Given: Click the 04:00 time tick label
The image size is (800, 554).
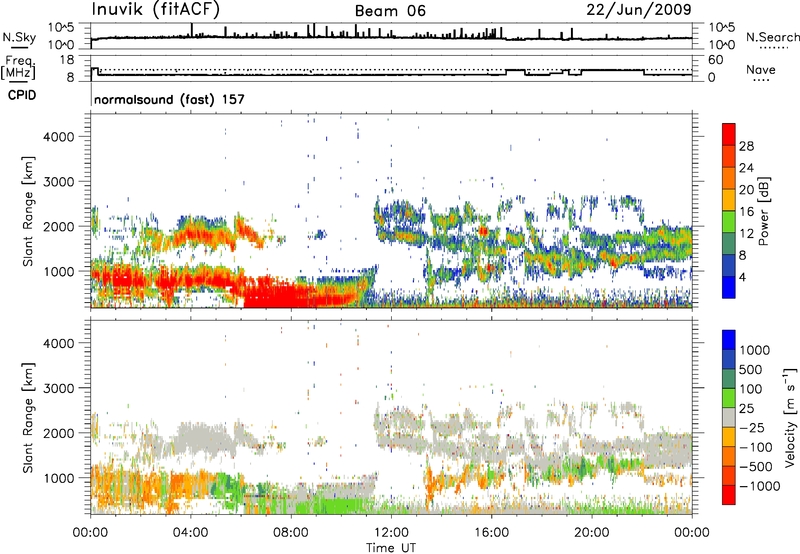Looking at the screenshot, I should pyautogui.click(x=190, y=533).
